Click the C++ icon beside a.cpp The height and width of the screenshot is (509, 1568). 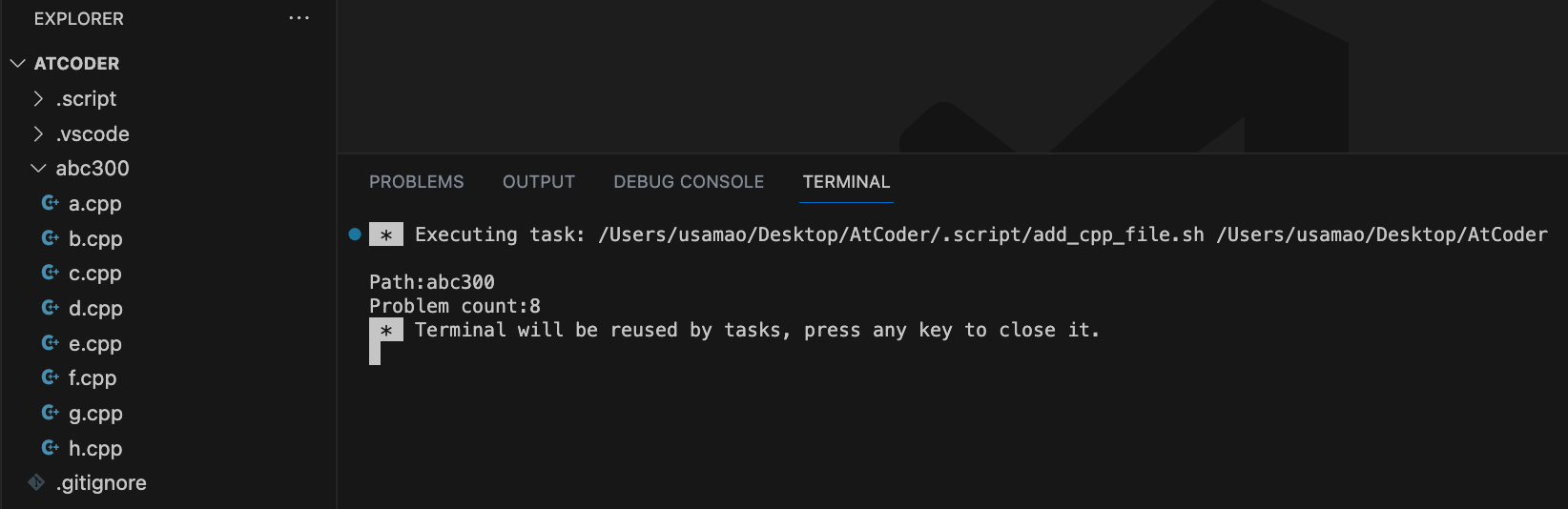pyautogui.click(x=51, y=203)
